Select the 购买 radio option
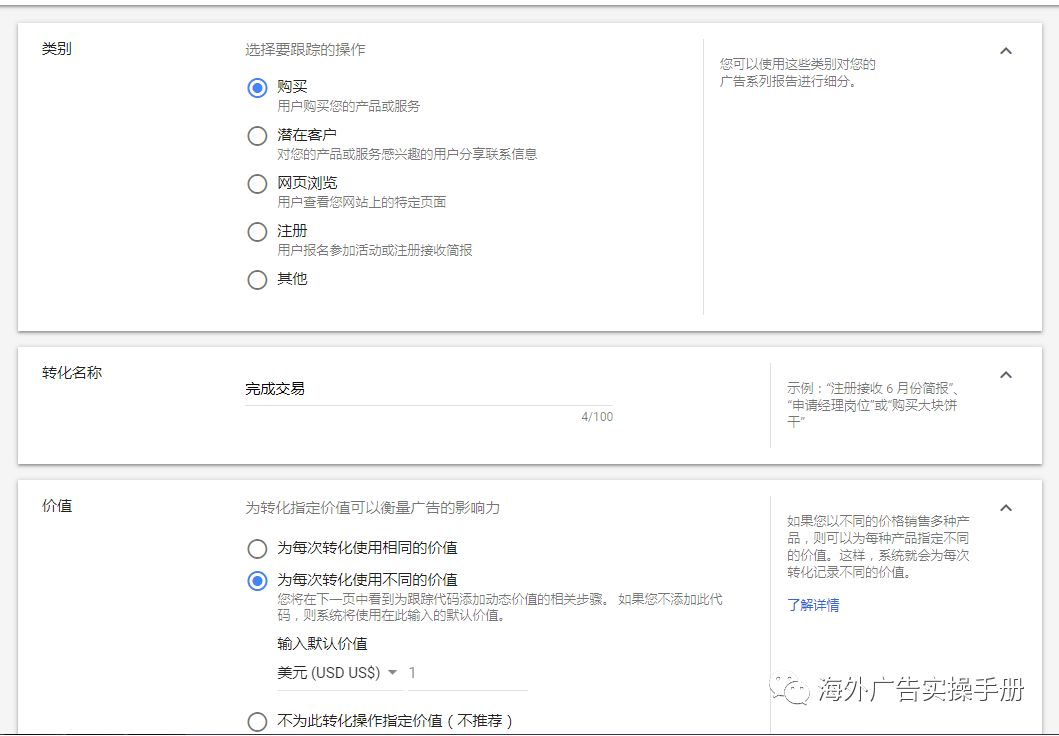The height and width of the screenshot is (736, 1059). (257, 88)
